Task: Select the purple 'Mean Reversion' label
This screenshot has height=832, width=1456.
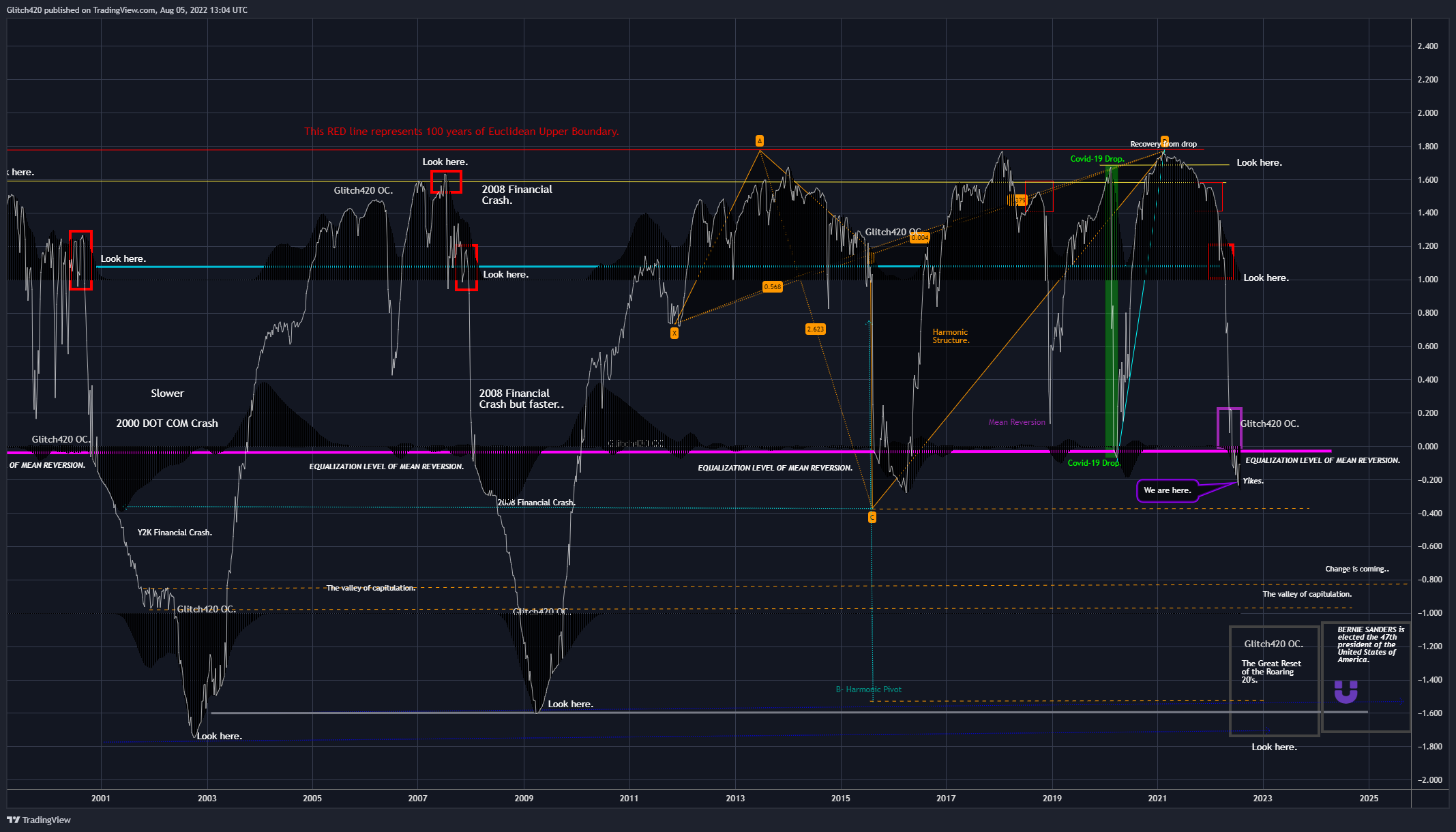Action: click(x=1017, y=423)
